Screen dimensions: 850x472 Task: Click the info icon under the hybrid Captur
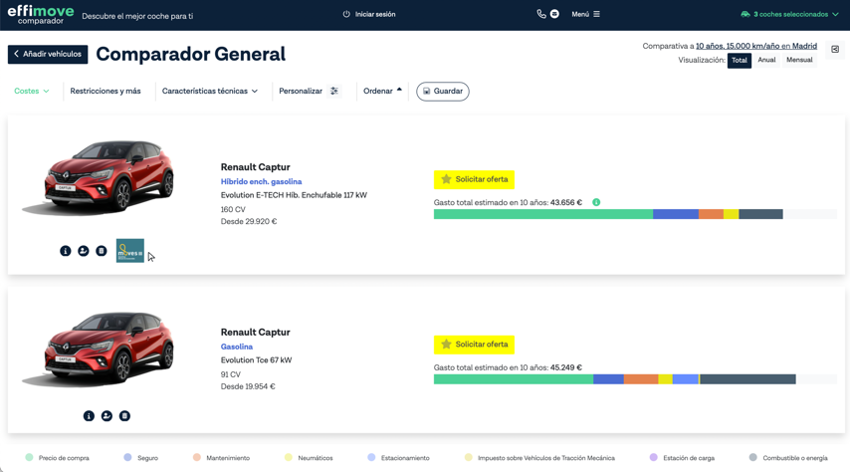coord(65,251)
